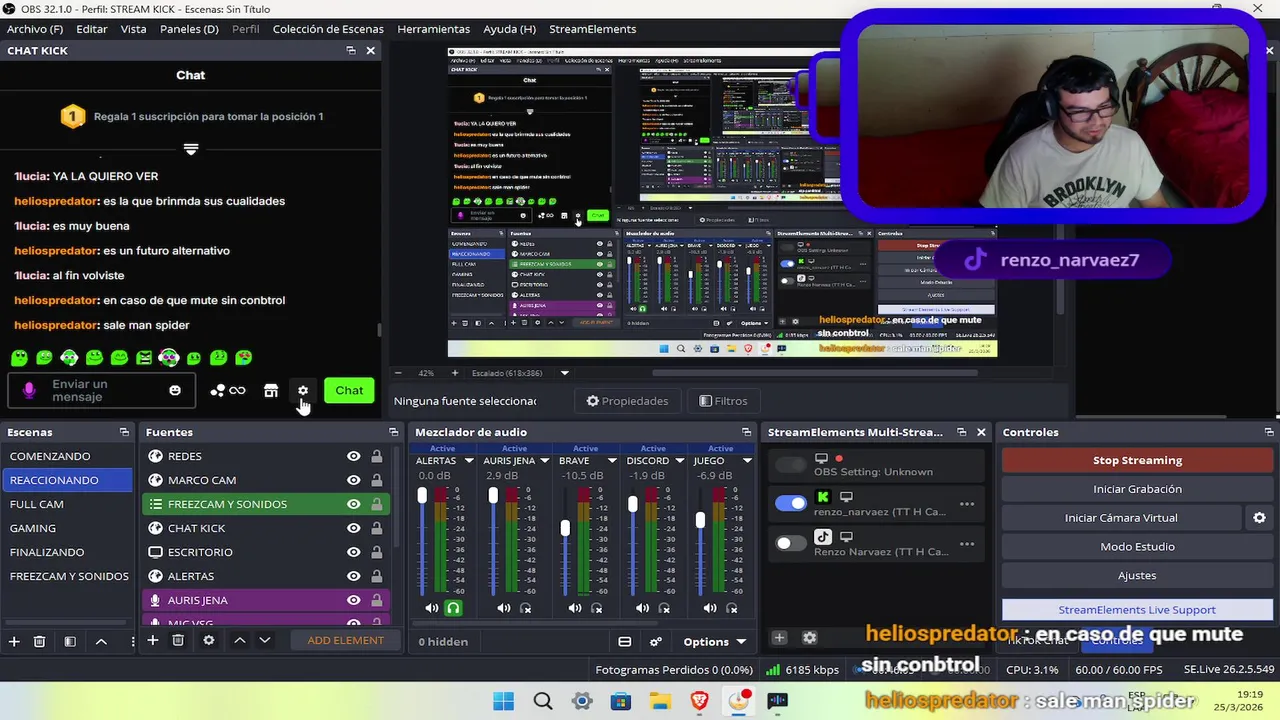
Task: Open Ajustes in Controles panel
Action: point(1137,576)
